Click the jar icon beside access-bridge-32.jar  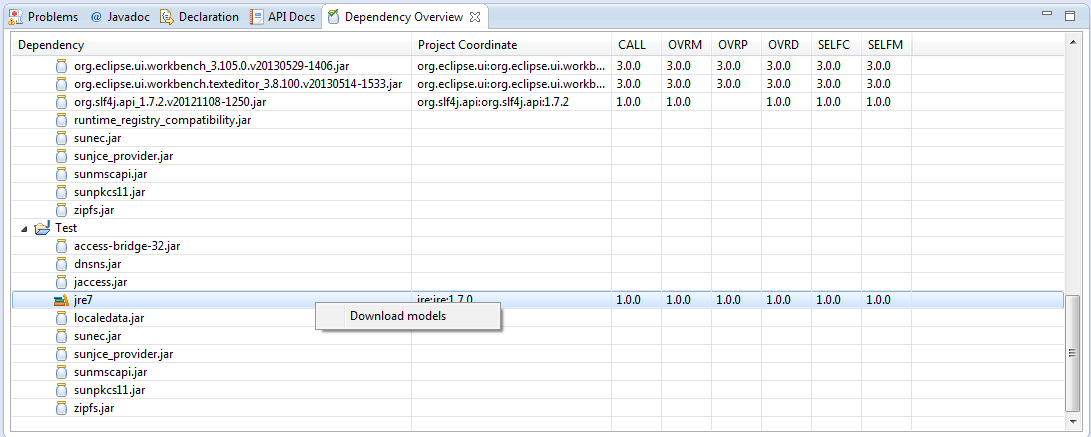[x=62, y=246]
